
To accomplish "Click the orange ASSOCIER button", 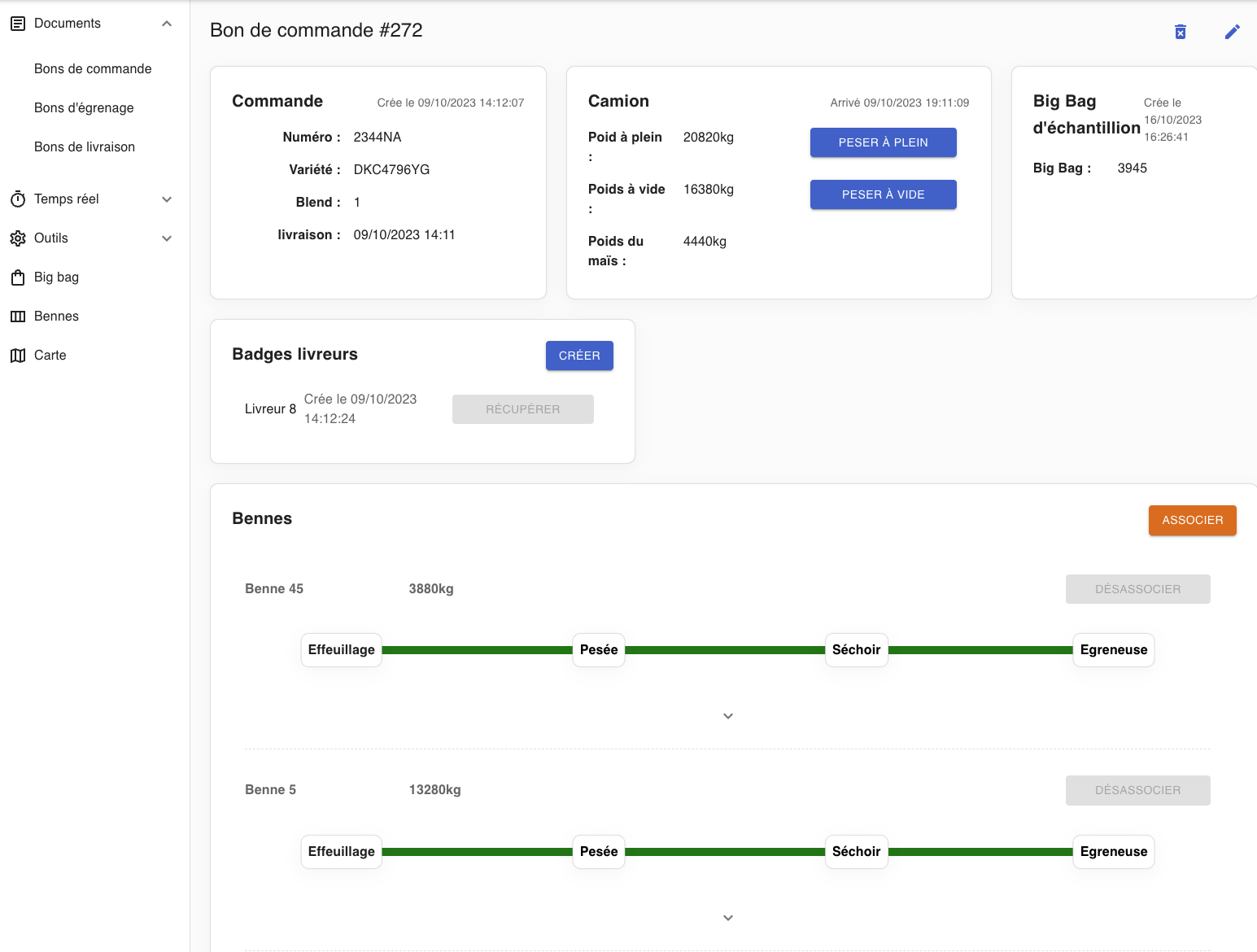I will 1192,521.
